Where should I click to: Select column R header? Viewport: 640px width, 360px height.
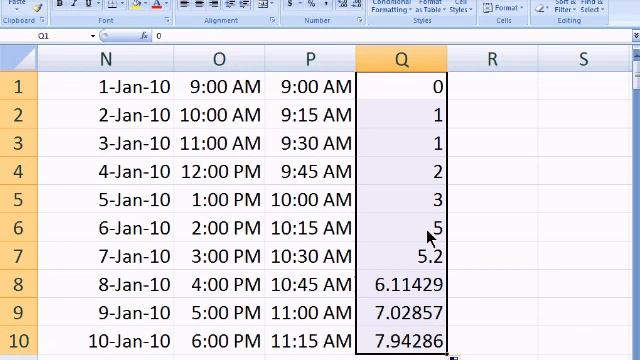[x=493, y=59]
